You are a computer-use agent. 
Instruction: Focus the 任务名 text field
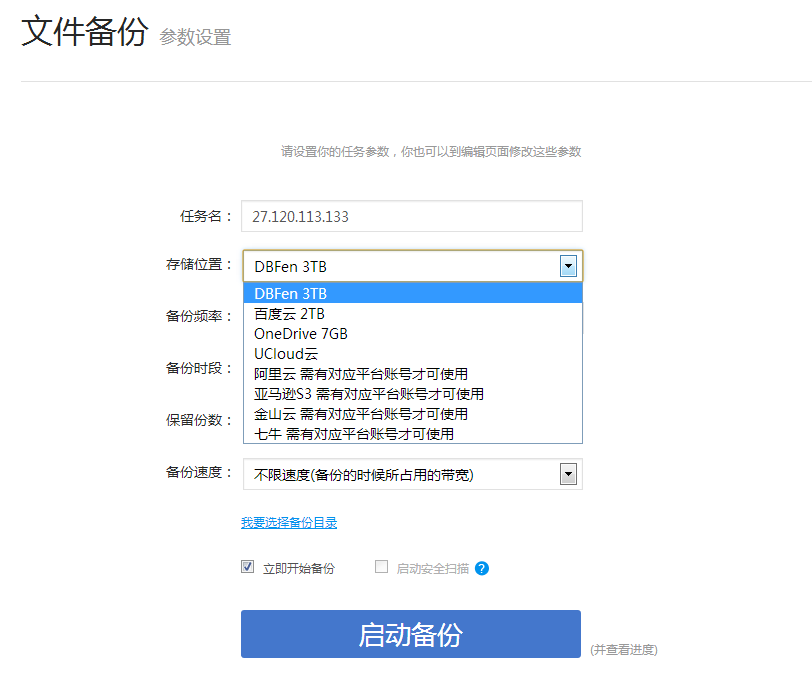[x=411, y=216]
